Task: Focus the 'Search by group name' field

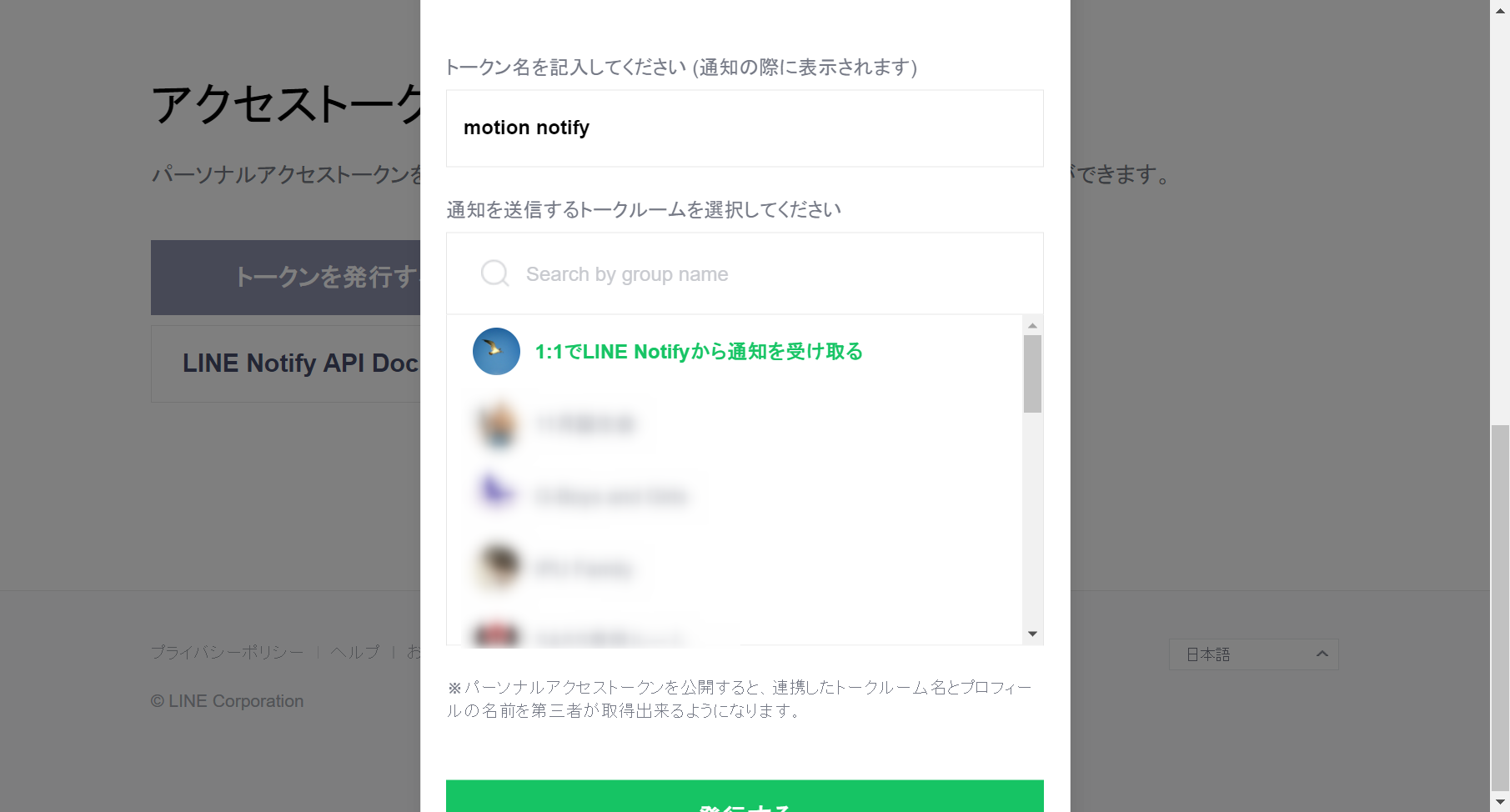Action: coord(745,273)
